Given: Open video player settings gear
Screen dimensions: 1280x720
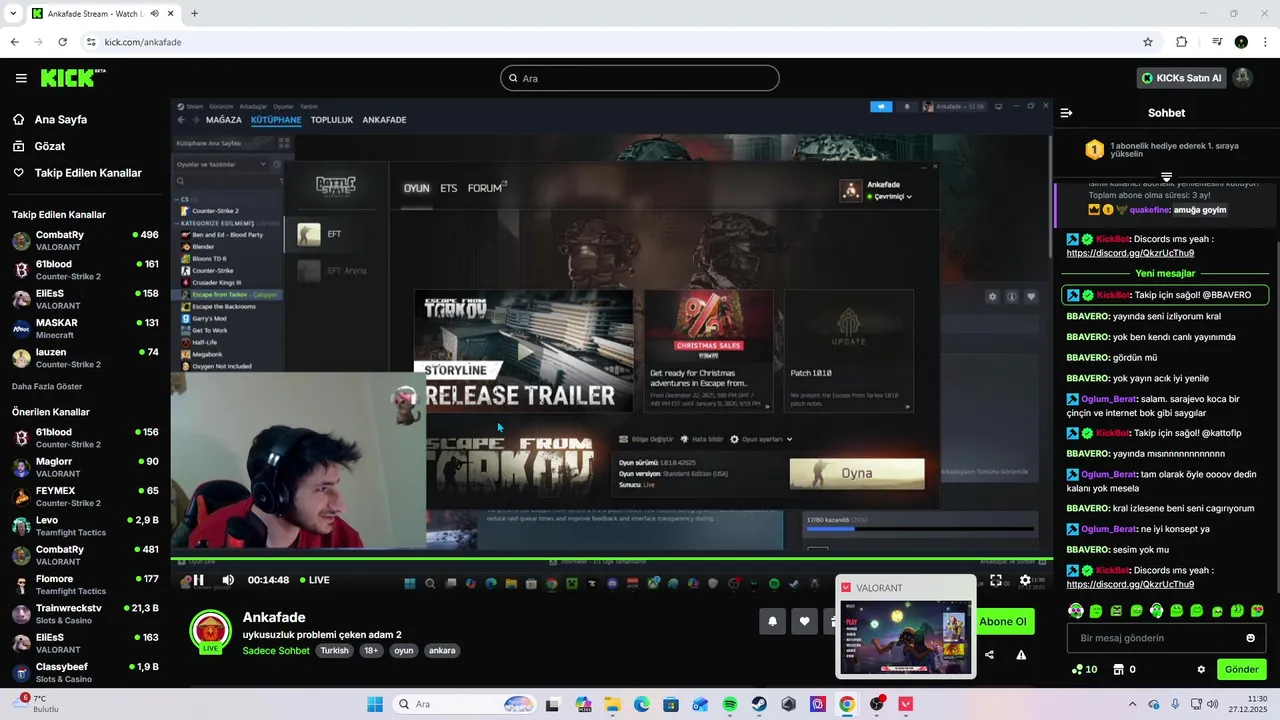Looking at the screenshot, I should [x=1025, y=580].
